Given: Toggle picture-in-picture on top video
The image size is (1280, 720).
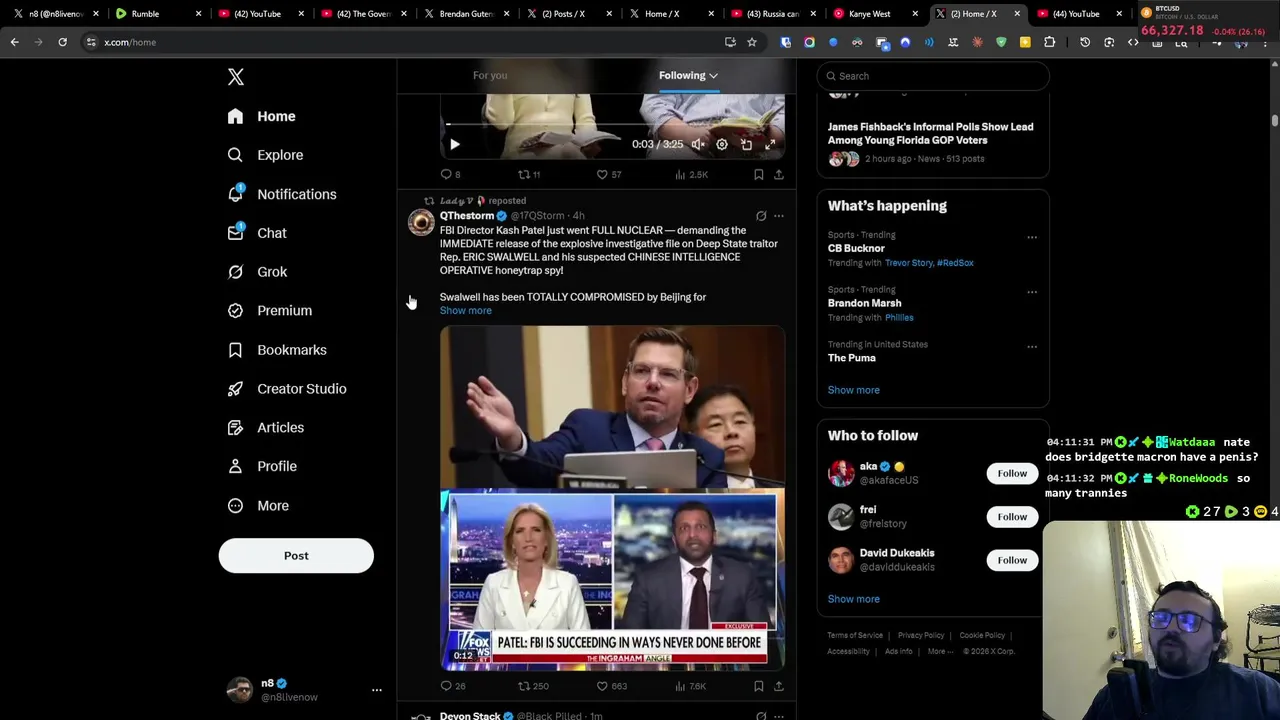Looking at the screenshot, I should (x=746, y=144).
